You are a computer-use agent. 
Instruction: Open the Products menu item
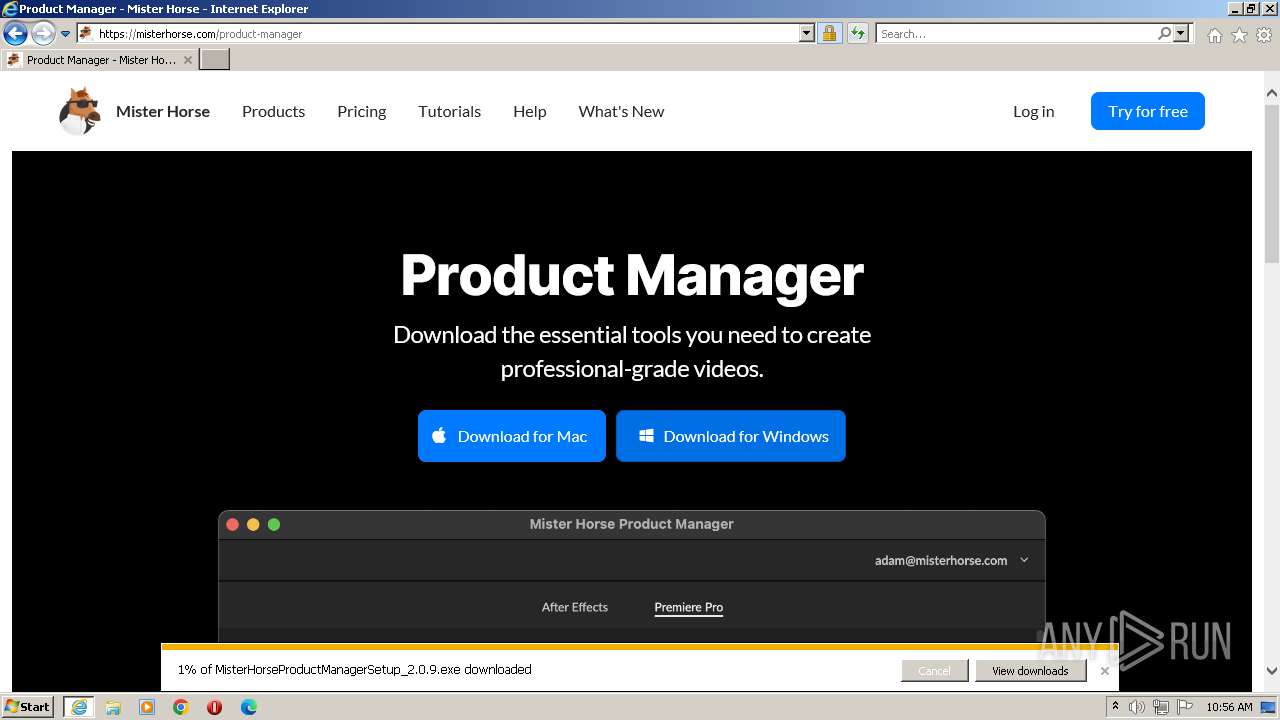[273, 111]
